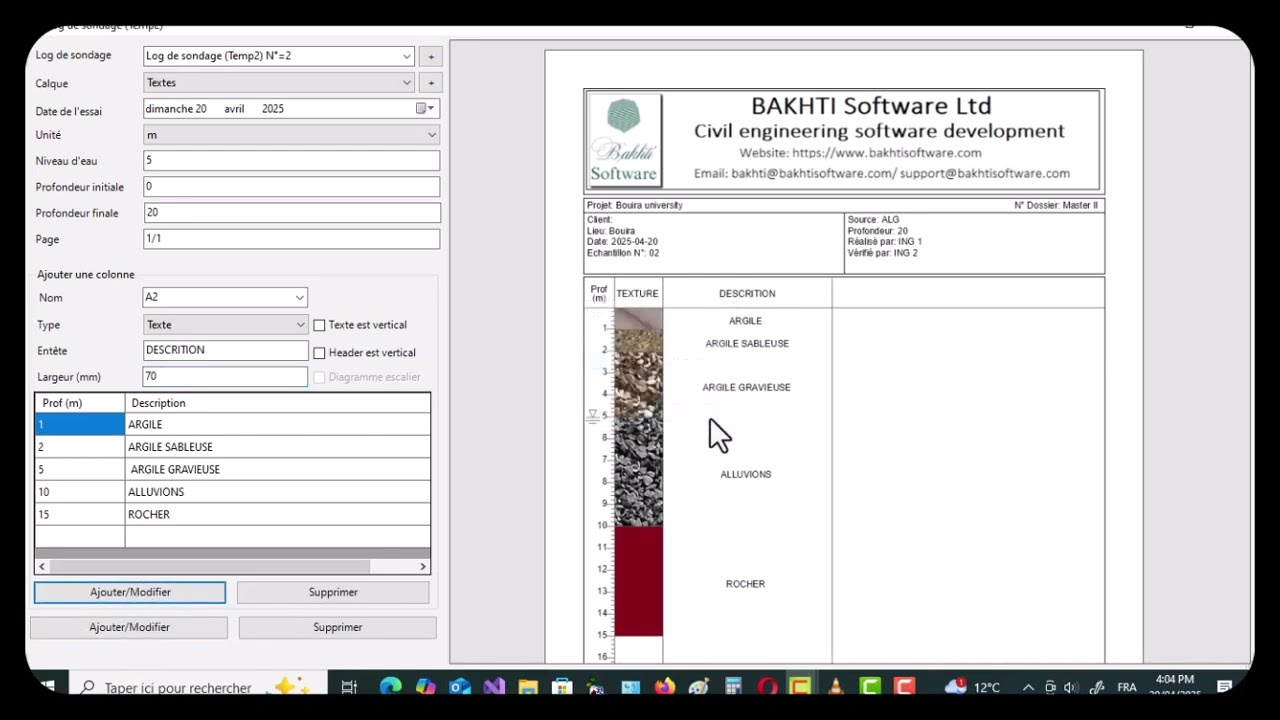The height and width of the screenshot is (720, 1280).
Task: Click the Profondeur initiale input field
Action: (291, 187)
